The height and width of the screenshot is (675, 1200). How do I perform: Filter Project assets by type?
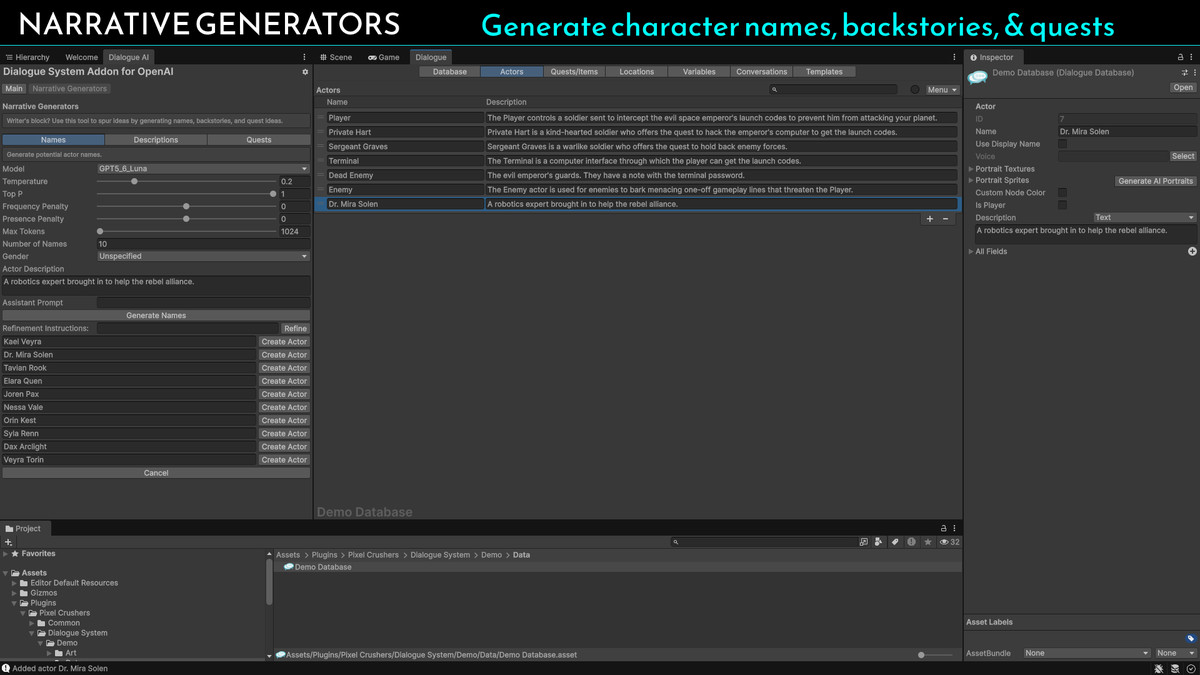click(x=879, y=542)
